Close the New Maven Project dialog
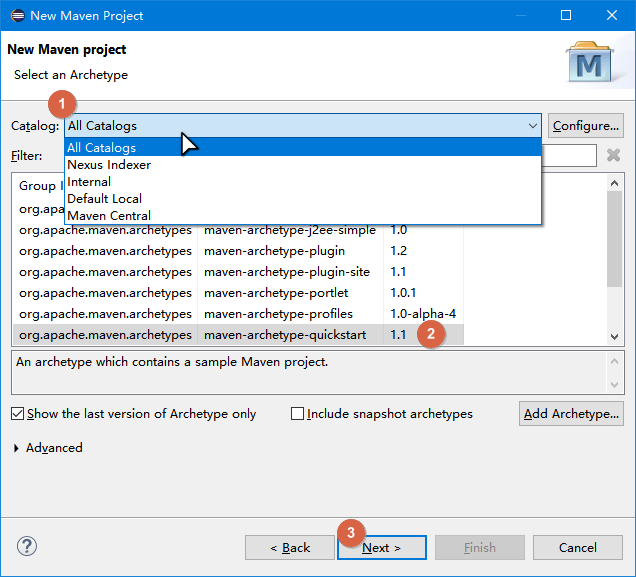 (612, 15)
